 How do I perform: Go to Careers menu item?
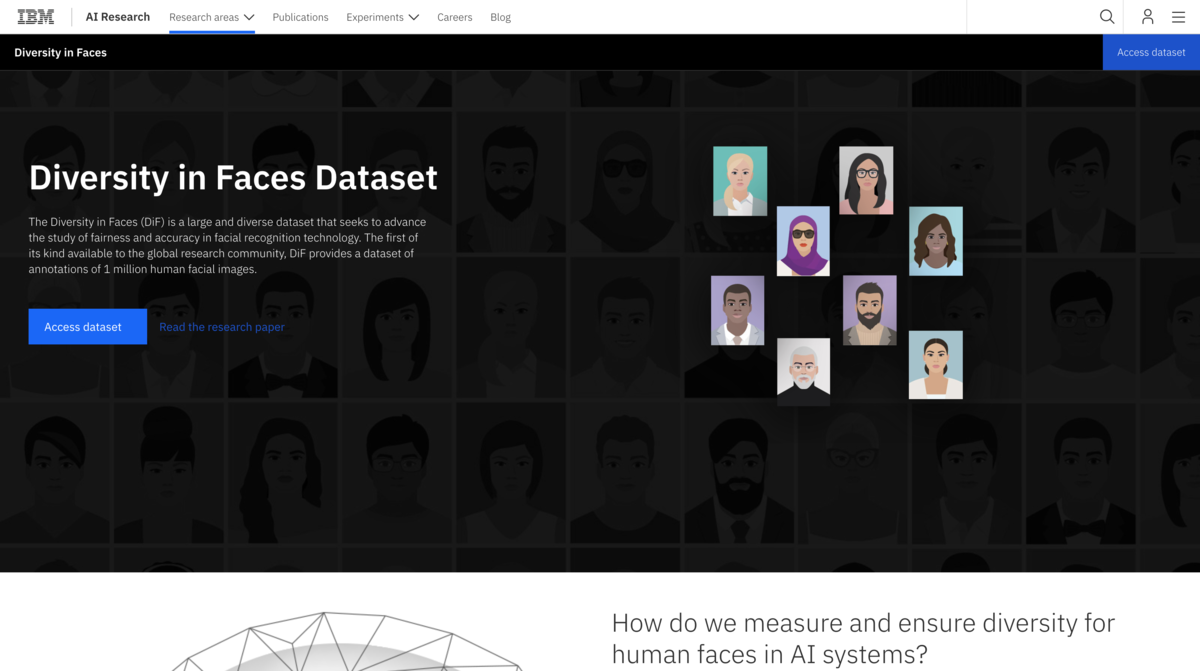pos(454,17)
